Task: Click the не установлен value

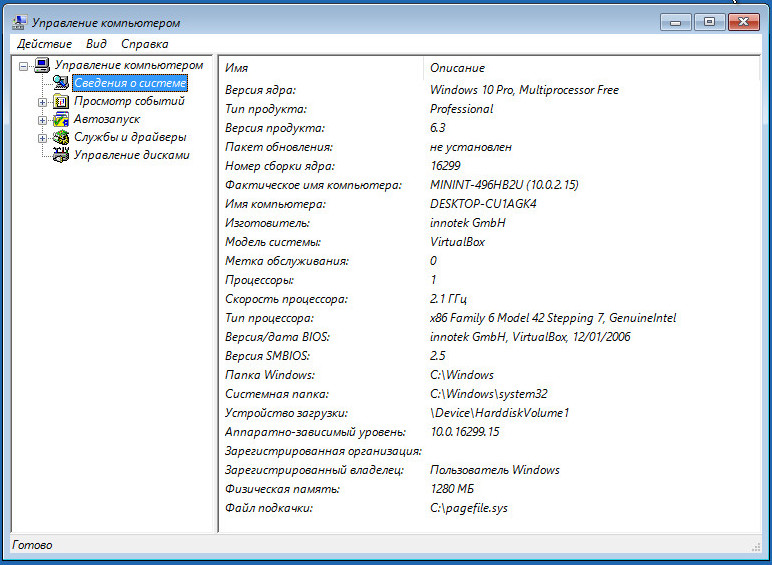Action: point(471,147)
